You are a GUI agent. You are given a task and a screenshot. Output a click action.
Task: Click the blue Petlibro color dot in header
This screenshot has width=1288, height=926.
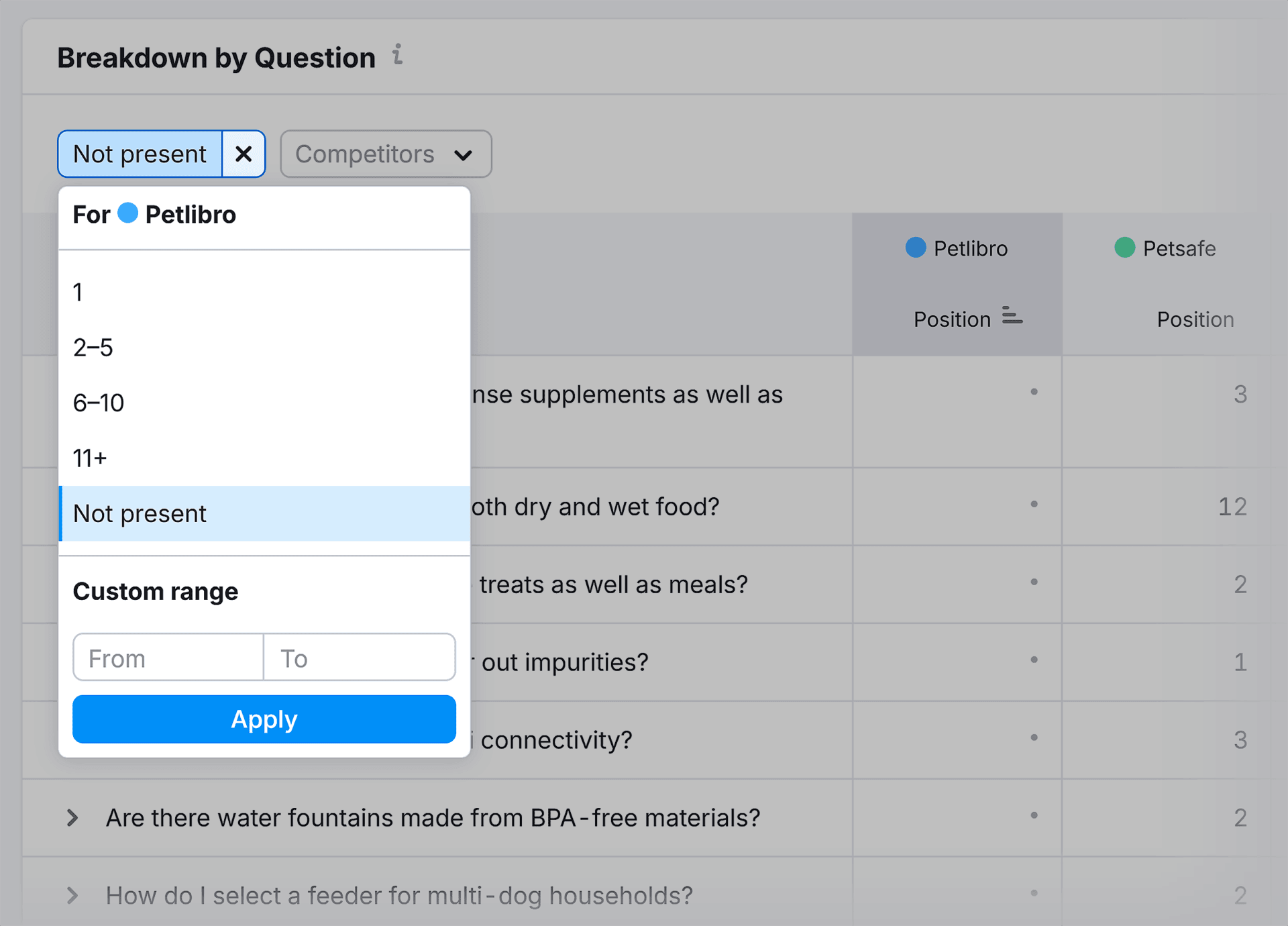click(916, 248)
